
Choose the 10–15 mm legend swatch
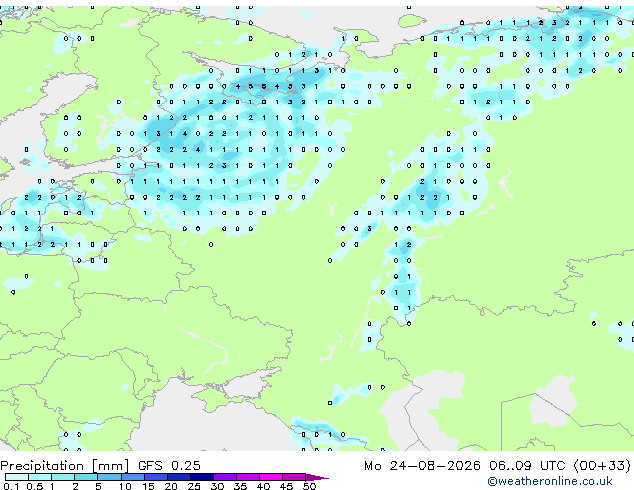point(133,477)
